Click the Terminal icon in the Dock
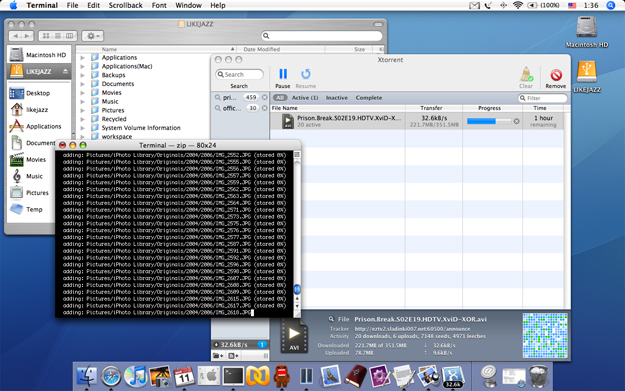This screenshot has width=625, height=391. pos(233,376)
